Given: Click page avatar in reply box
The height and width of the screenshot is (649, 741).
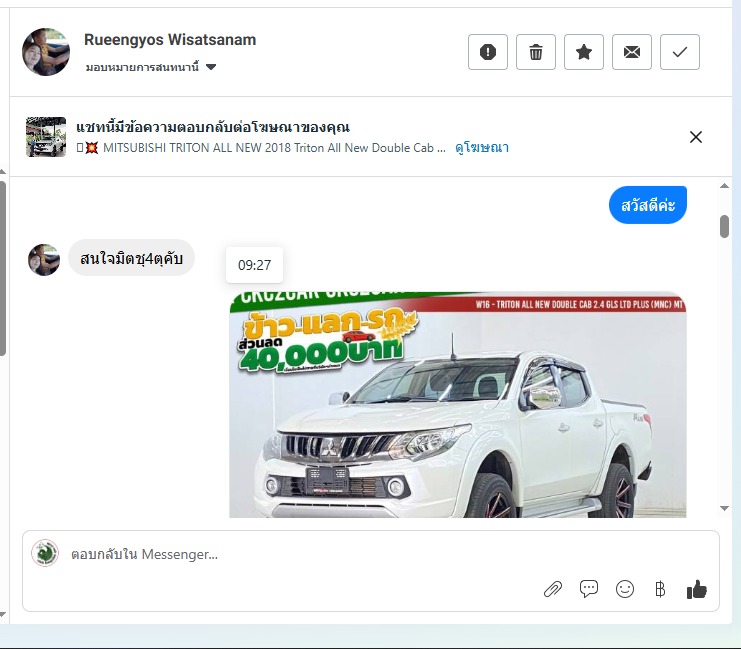Looking at the screenshot, I should click(45, 553).
